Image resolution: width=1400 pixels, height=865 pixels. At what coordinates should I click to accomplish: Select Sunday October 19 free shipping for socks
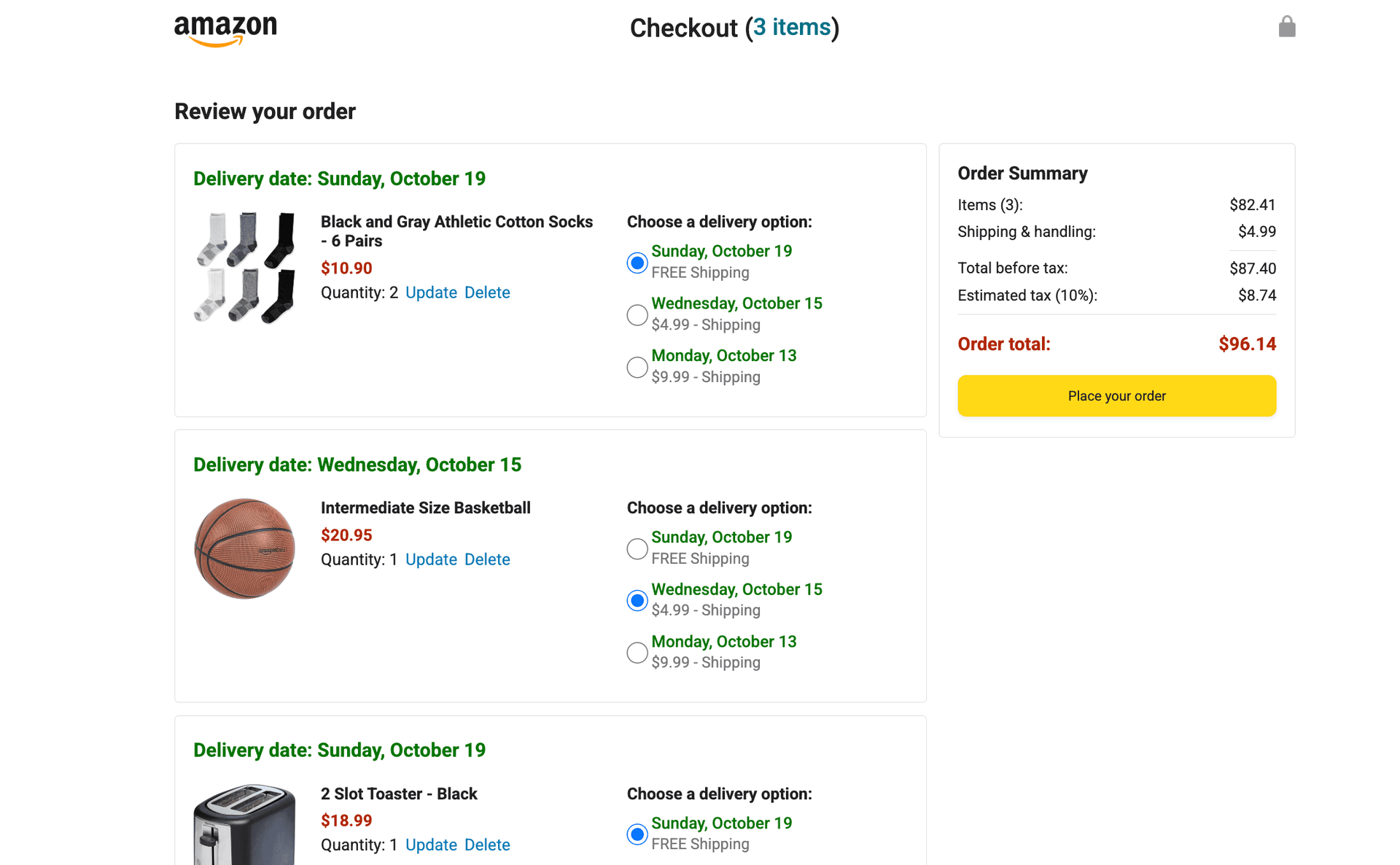(x=637, y=263)
